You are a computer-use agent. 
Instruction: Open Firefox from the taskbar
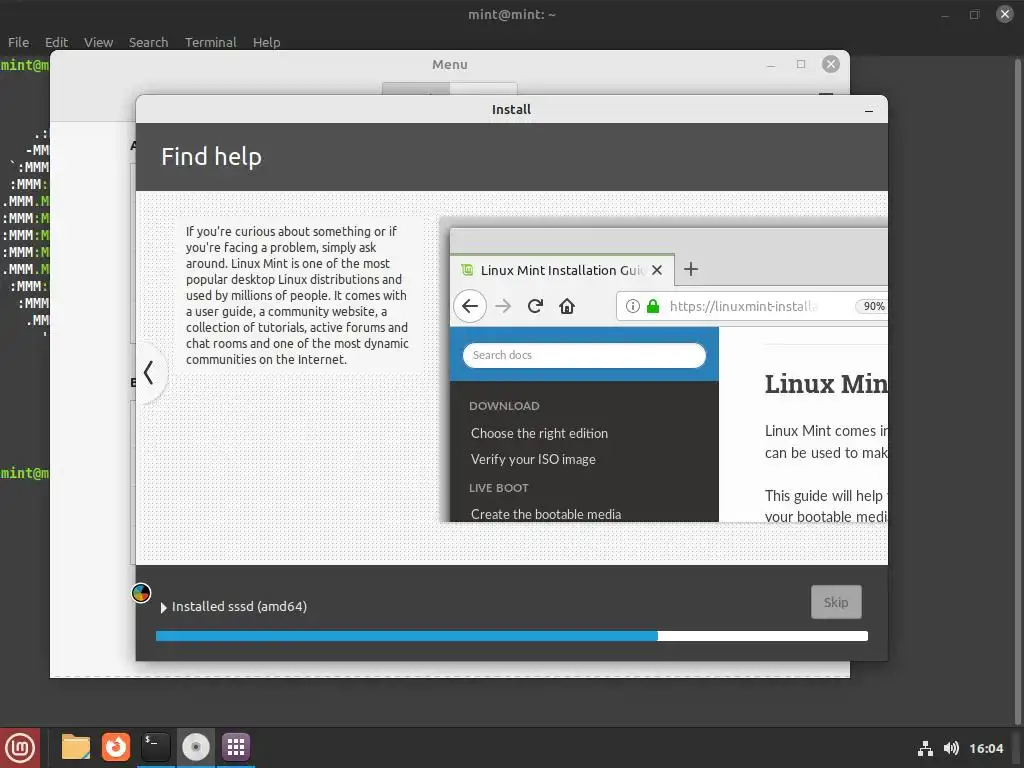116,747
